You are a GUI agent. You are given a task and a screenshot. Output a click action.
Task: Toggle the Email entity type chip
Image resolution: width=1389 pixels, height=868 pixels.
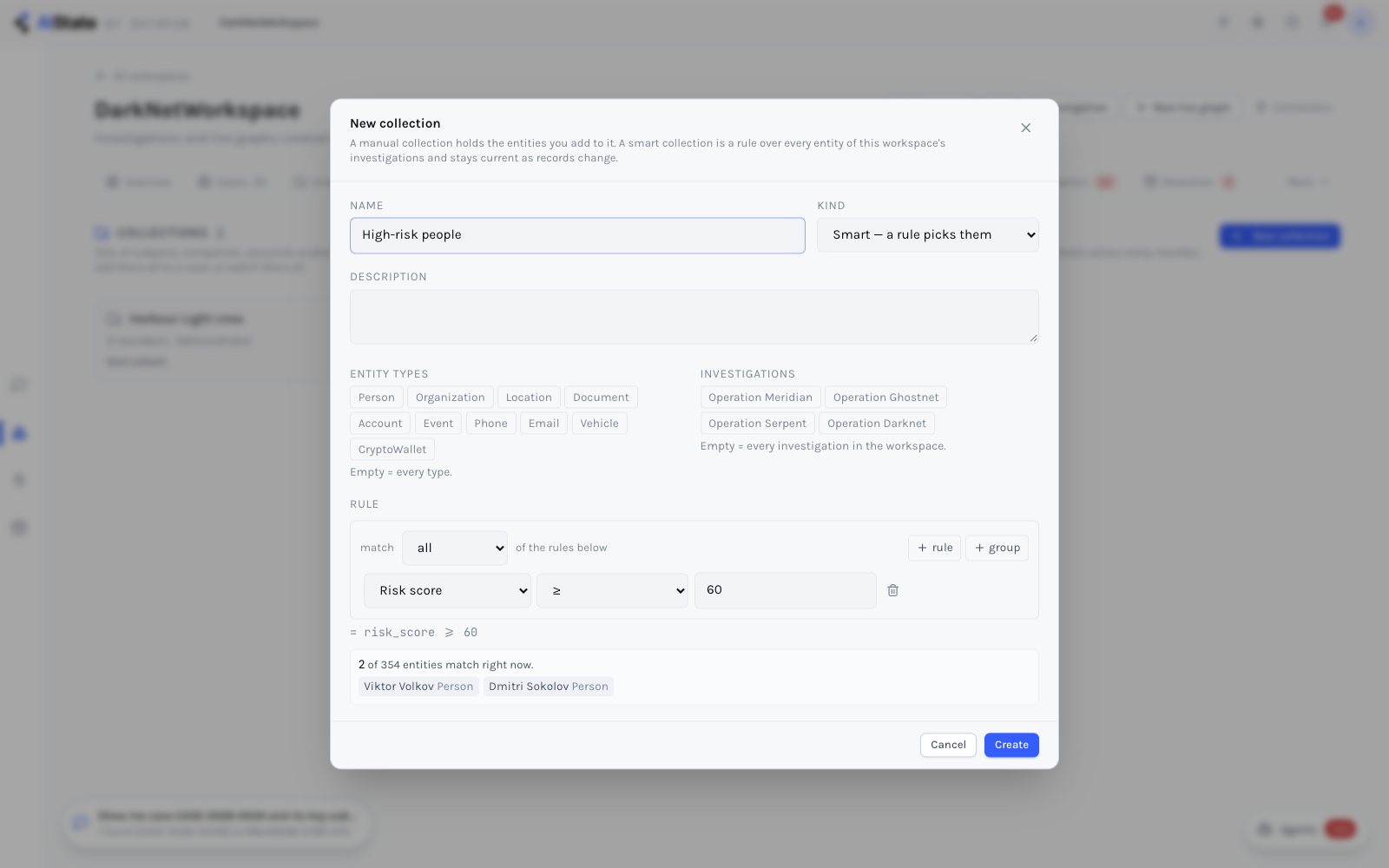543,424
